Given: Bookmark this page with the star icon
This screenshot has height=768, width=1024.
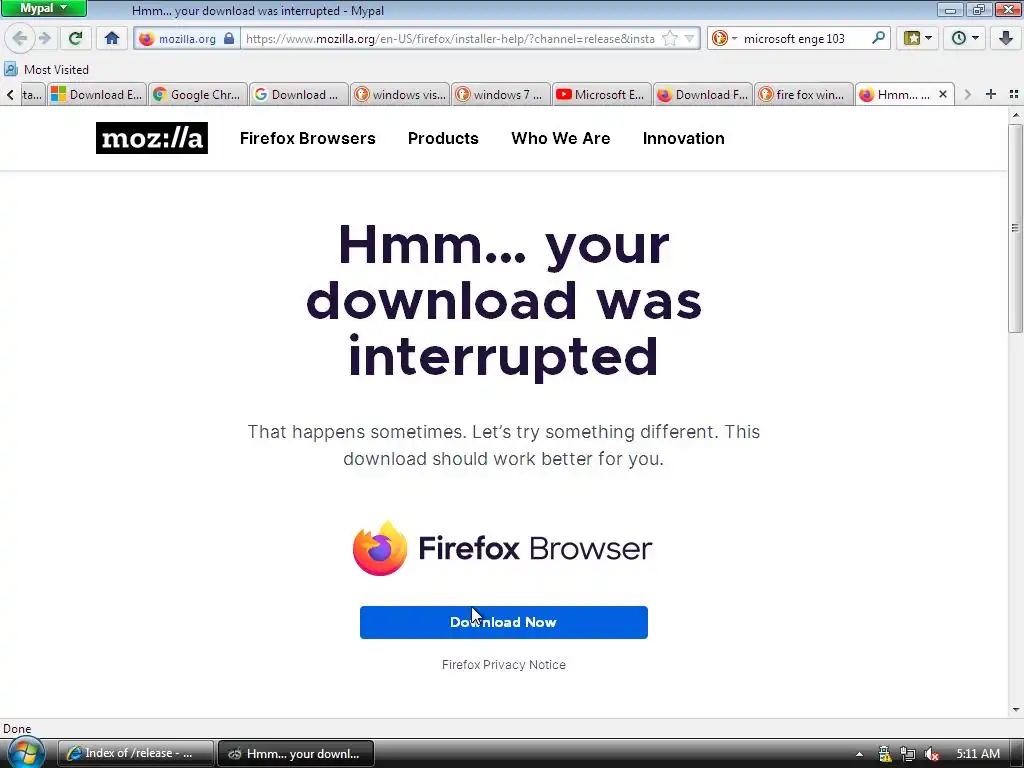Looking at the screenshot, I should click(x=669, y=39).
